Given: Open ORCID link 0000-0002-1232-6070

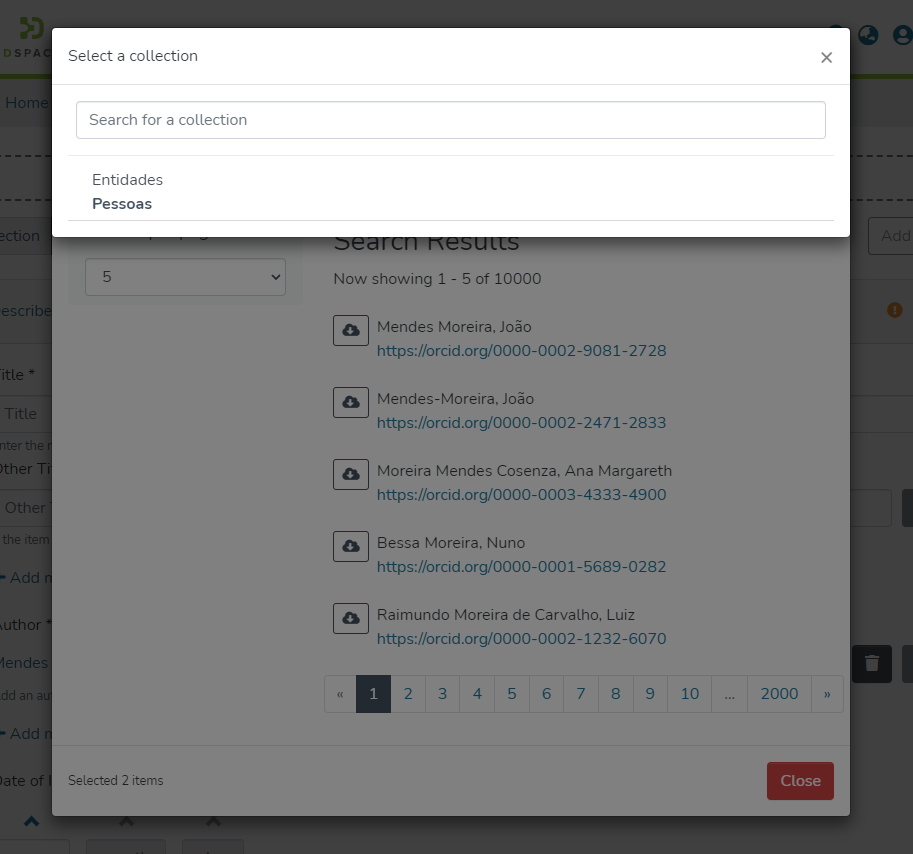Looking at the screenshot, I should point(521,639).
